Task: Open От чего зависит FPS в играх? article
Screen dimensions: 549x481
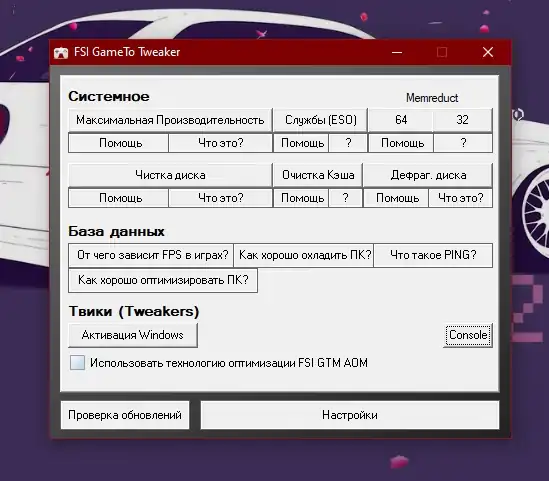Action: click(151, 255)
